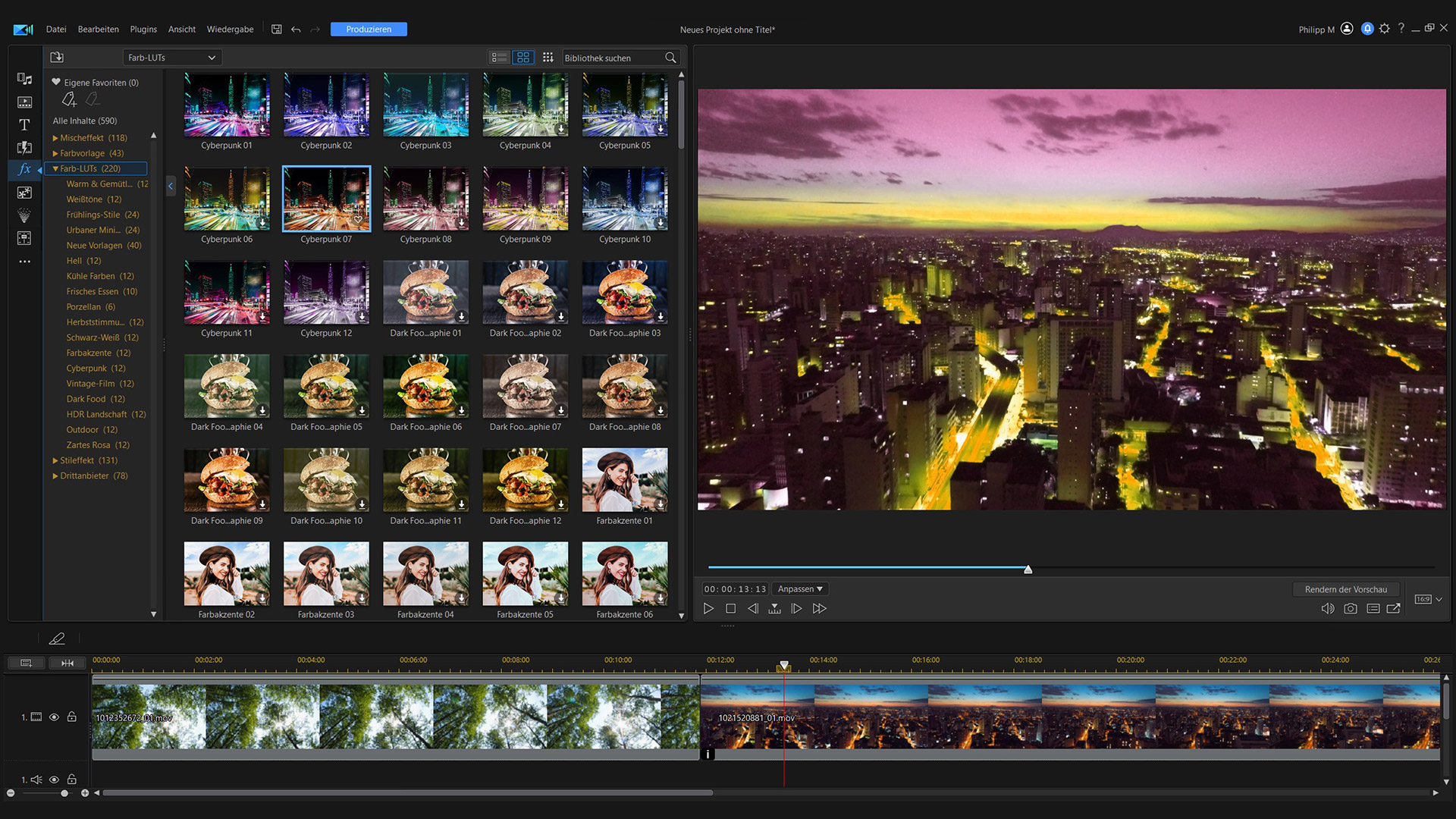Click the preview volume speaker icon
This screenshot has width=1456, height=819.
pos(1328,609)
